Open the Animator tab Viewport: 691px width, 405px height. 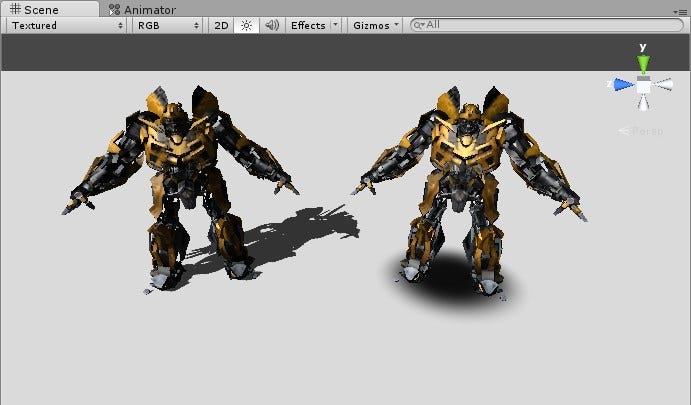[x=142, y=9]
